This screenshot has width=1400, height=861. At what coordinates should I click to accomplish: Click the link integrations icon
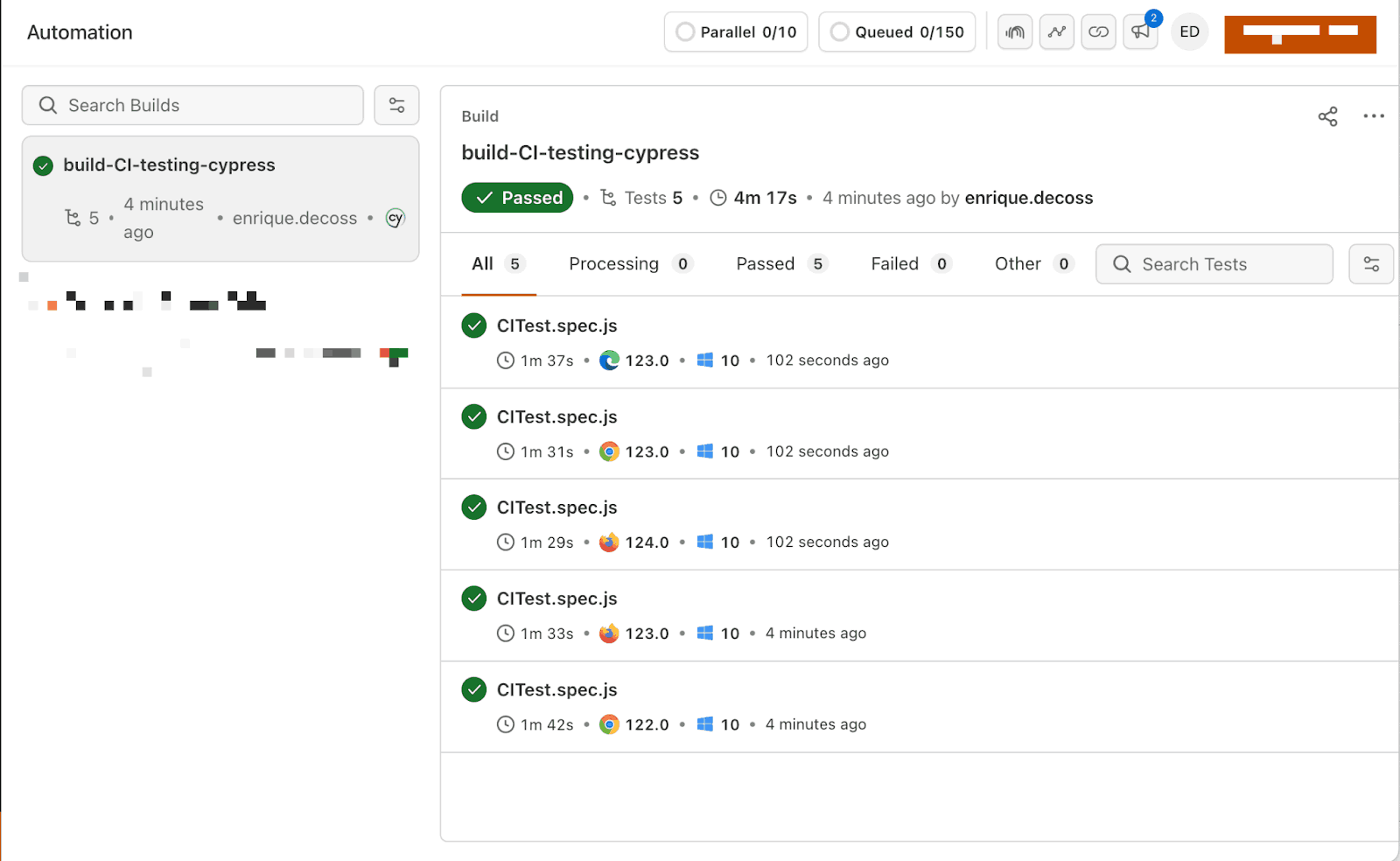[1098, 31]
